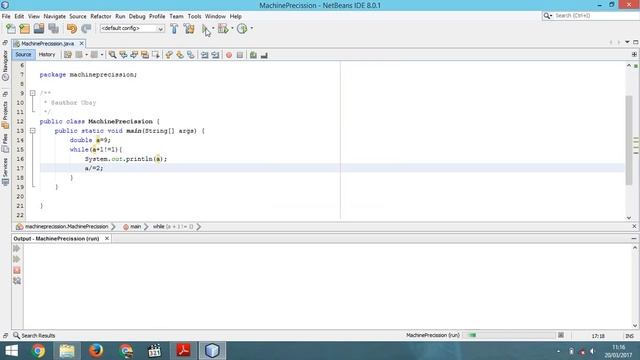Click the Find Selection magnifier in editor toolbar

112,55
